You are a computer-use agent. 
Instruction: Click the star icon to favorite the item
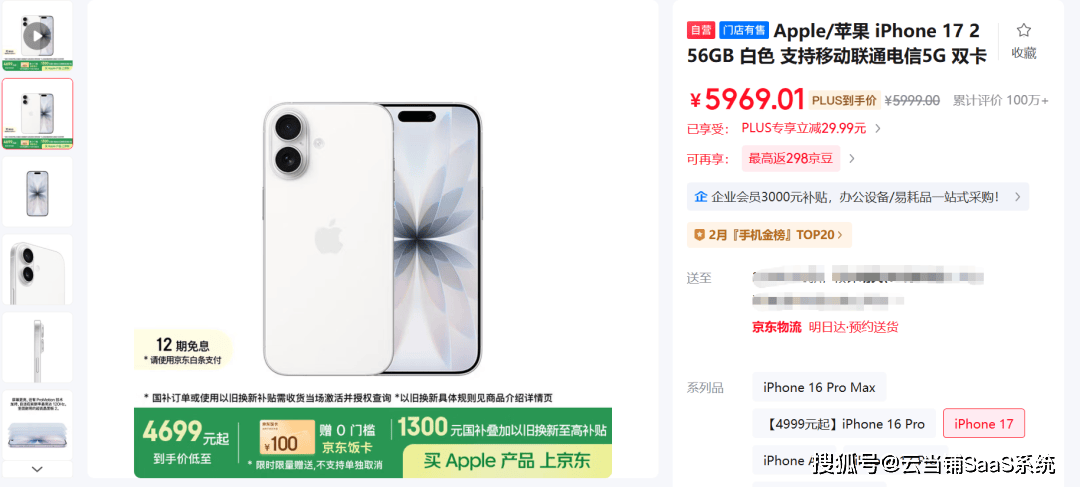point(1024,30)
